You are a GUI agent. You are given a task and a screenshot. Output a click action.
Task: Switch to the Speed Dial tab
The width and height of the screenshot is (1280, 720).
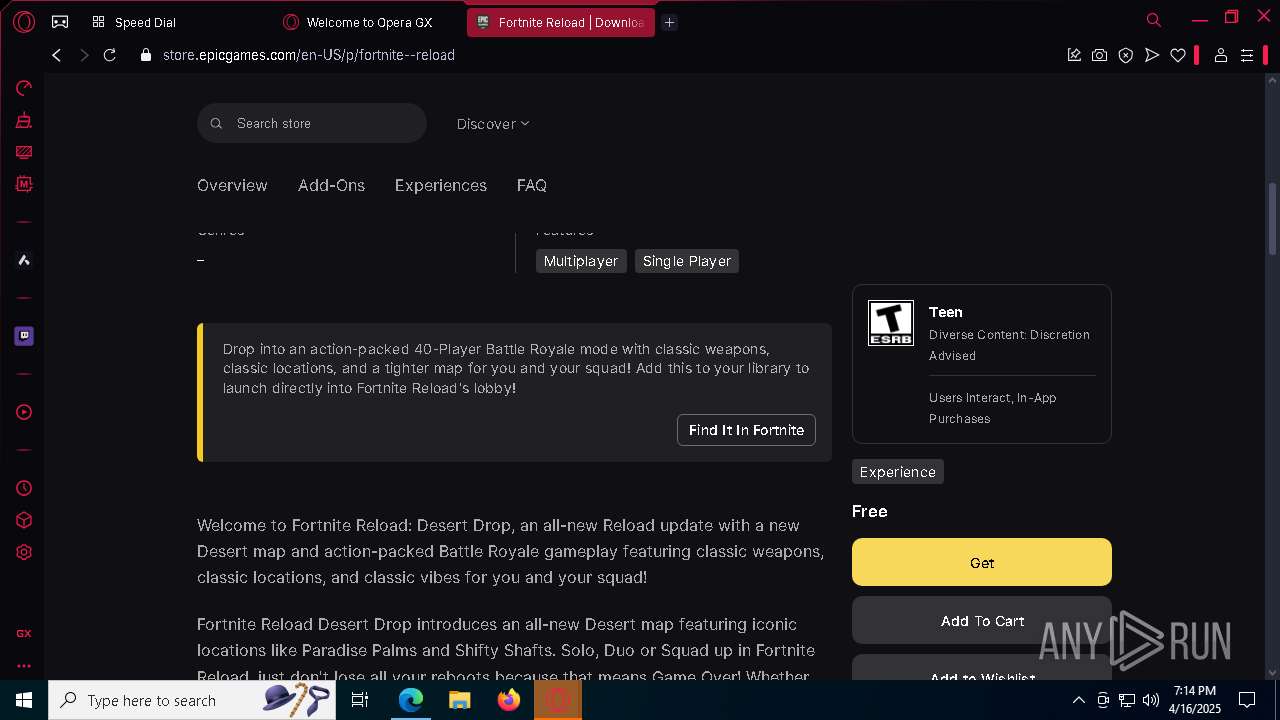tap(145, 22)
